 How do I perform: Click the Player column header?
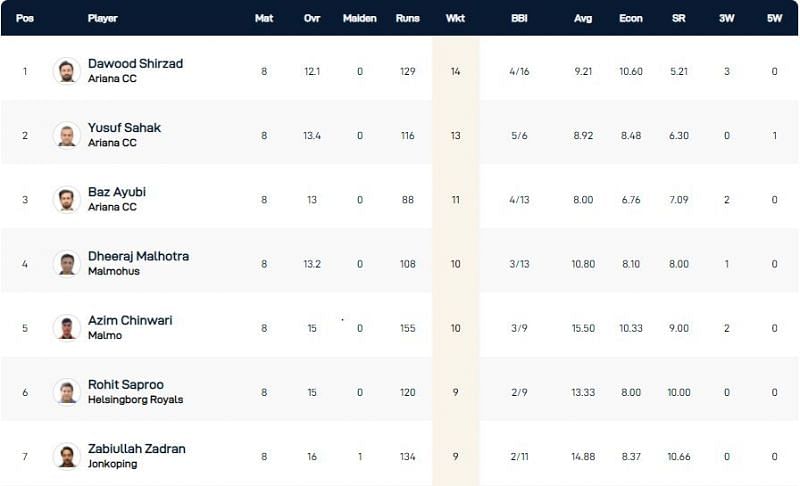click(102, 18)
